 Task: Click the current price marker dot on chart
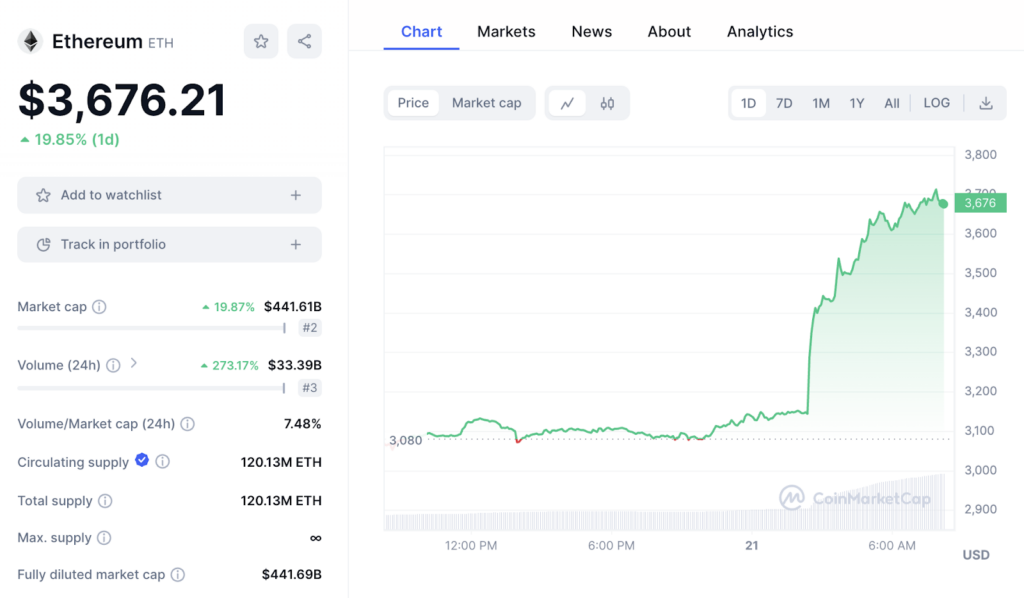tap(943, 203)
